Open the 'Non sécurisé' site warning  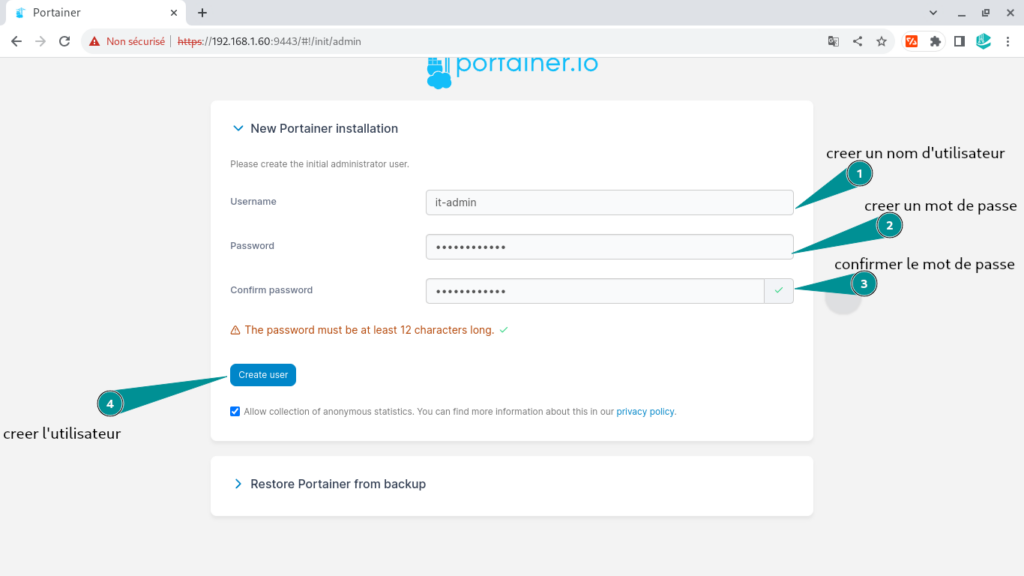(127, 41)
